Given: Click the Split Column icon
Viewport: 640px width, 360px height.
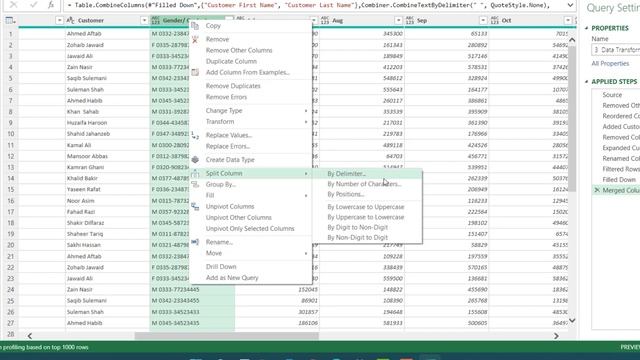Looking at the screenshot, I should pyautogui.click(x=195, y=173).
